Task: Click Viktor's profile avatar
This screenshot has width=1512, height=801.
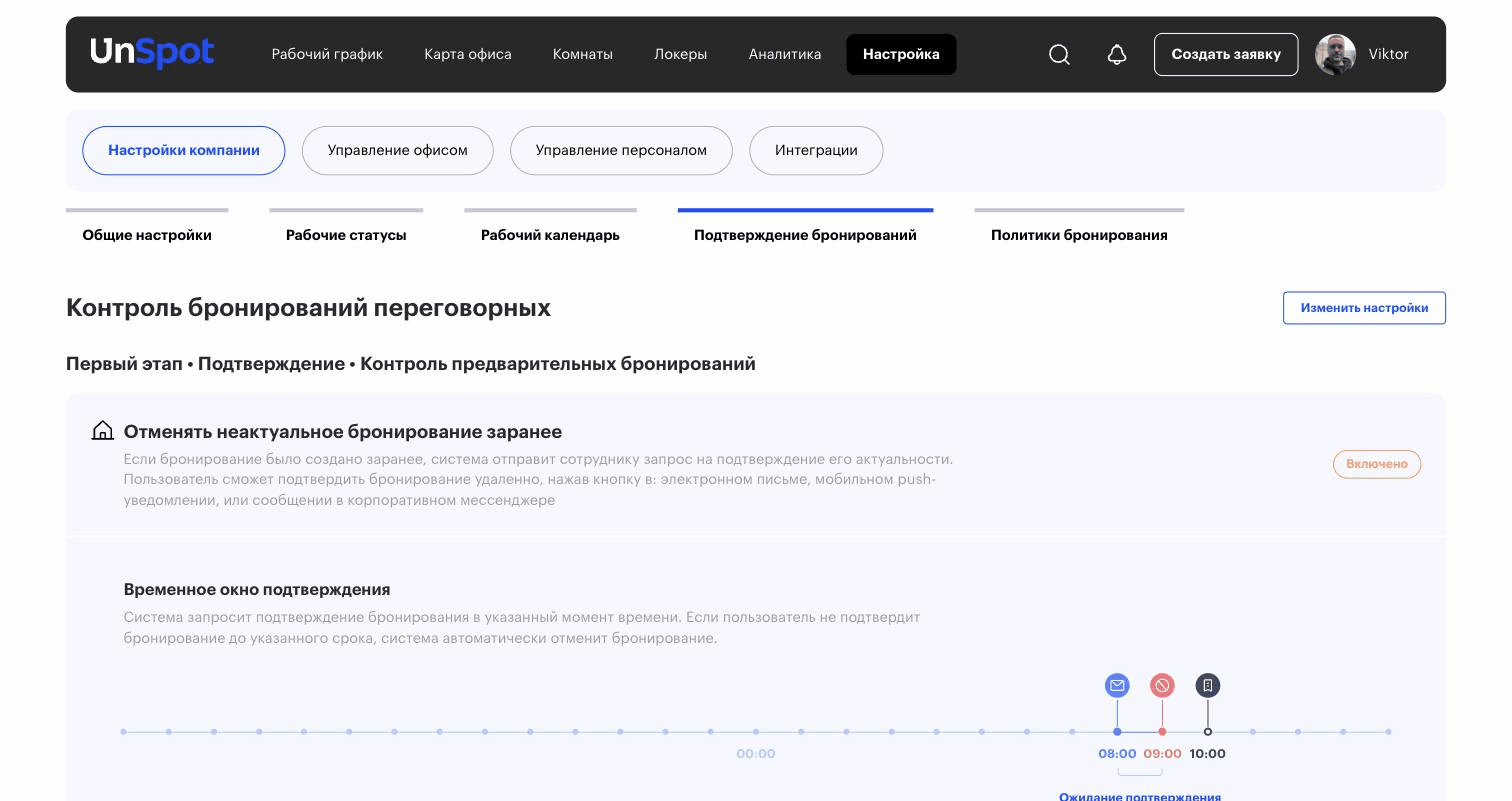Action: [1335, 54]
